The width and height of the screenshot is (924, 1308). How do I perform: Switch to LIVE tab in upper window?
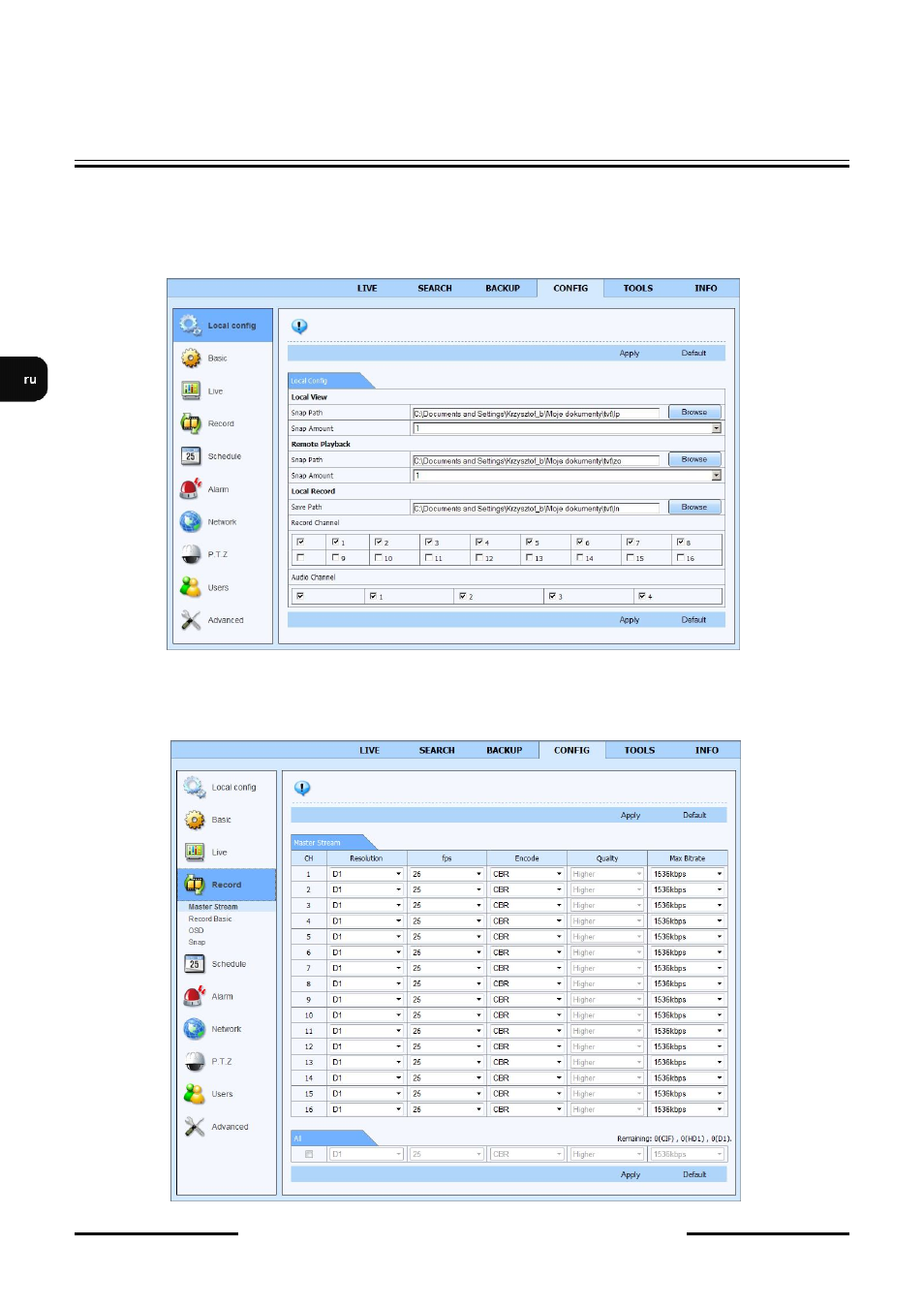coord(367,289)
